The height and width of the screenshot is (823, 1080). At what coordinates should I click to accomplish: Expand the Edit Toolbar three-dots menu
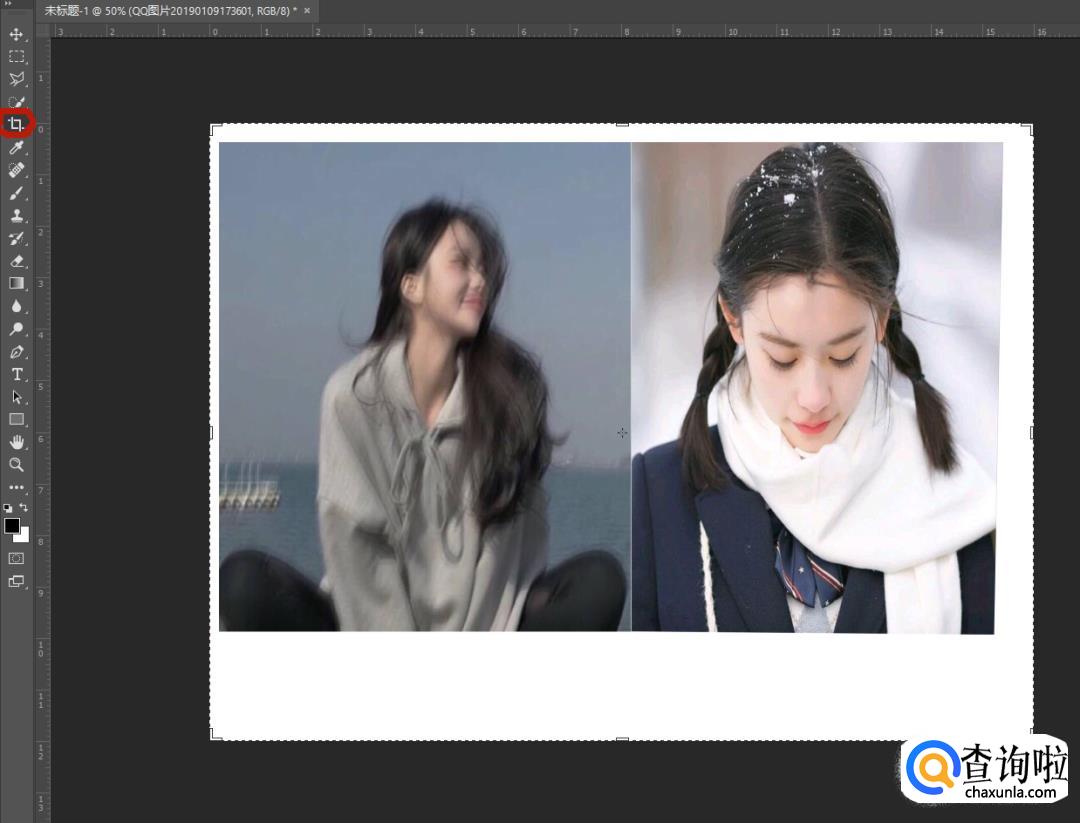click(x=16, y=488)
